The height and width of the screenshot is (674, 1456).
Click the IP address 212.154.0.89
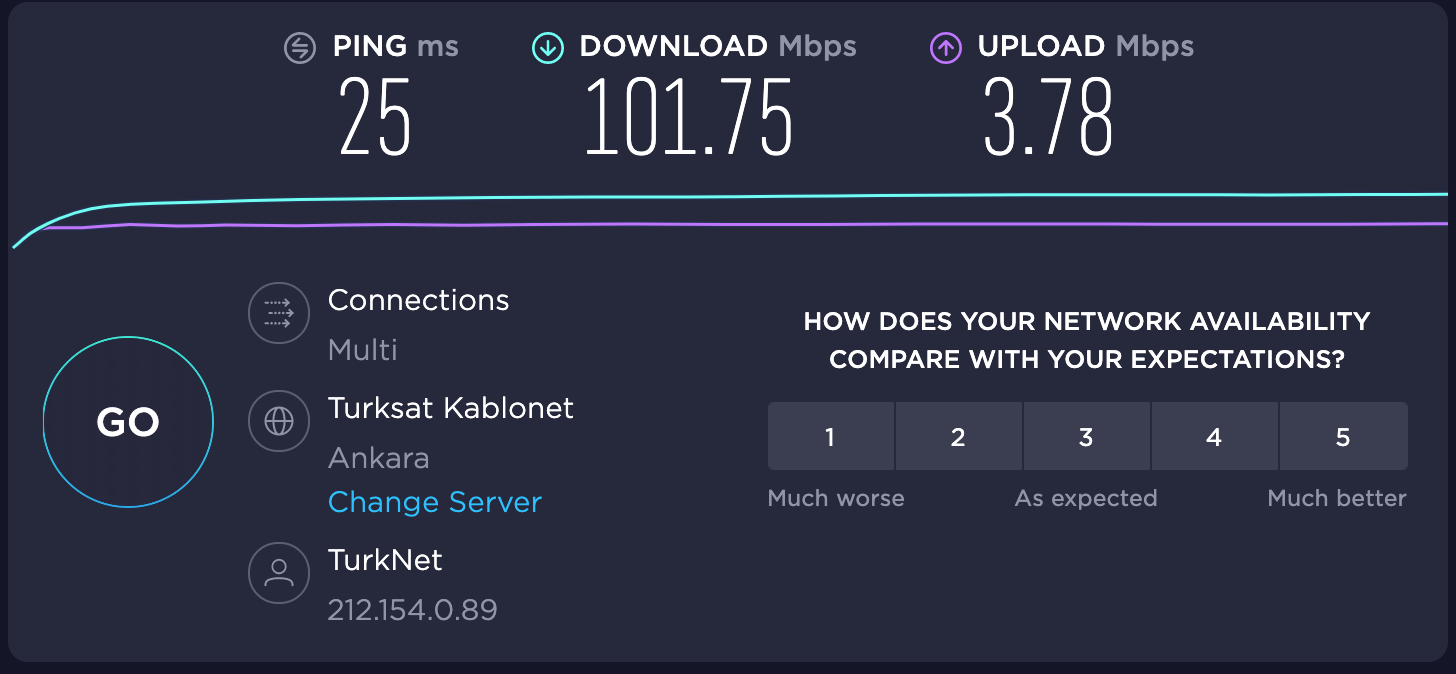click(x=413, y=609)
